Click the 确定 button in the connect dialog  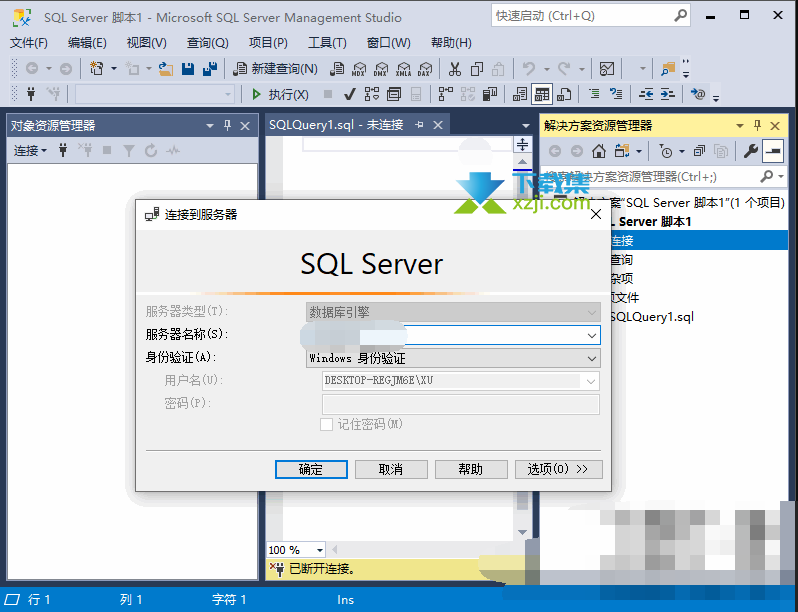pos(311,469)
